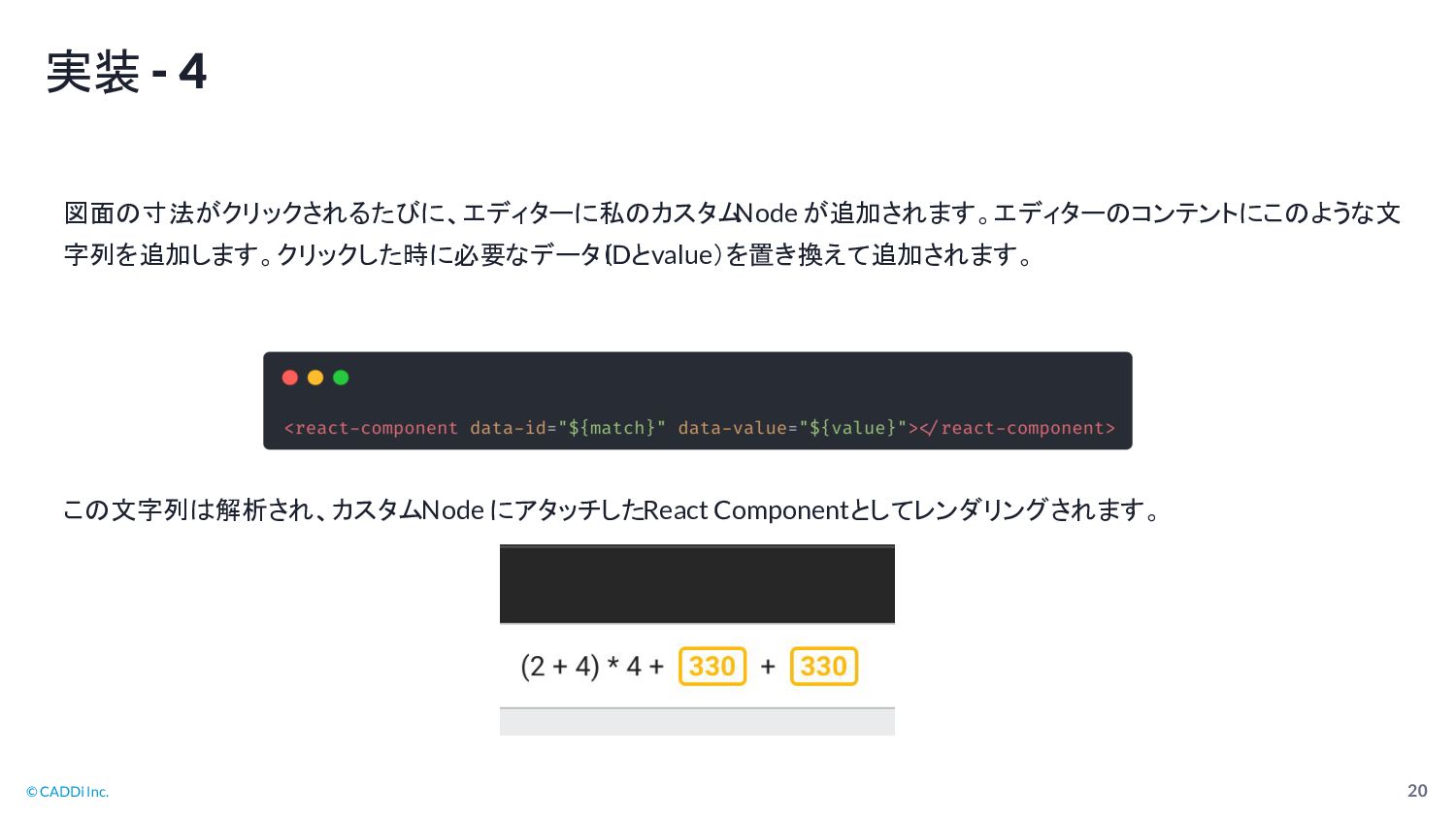This screenshot has height=819, width=1456.
Task: Click the ${match} string in code
Action: point(612,428)
